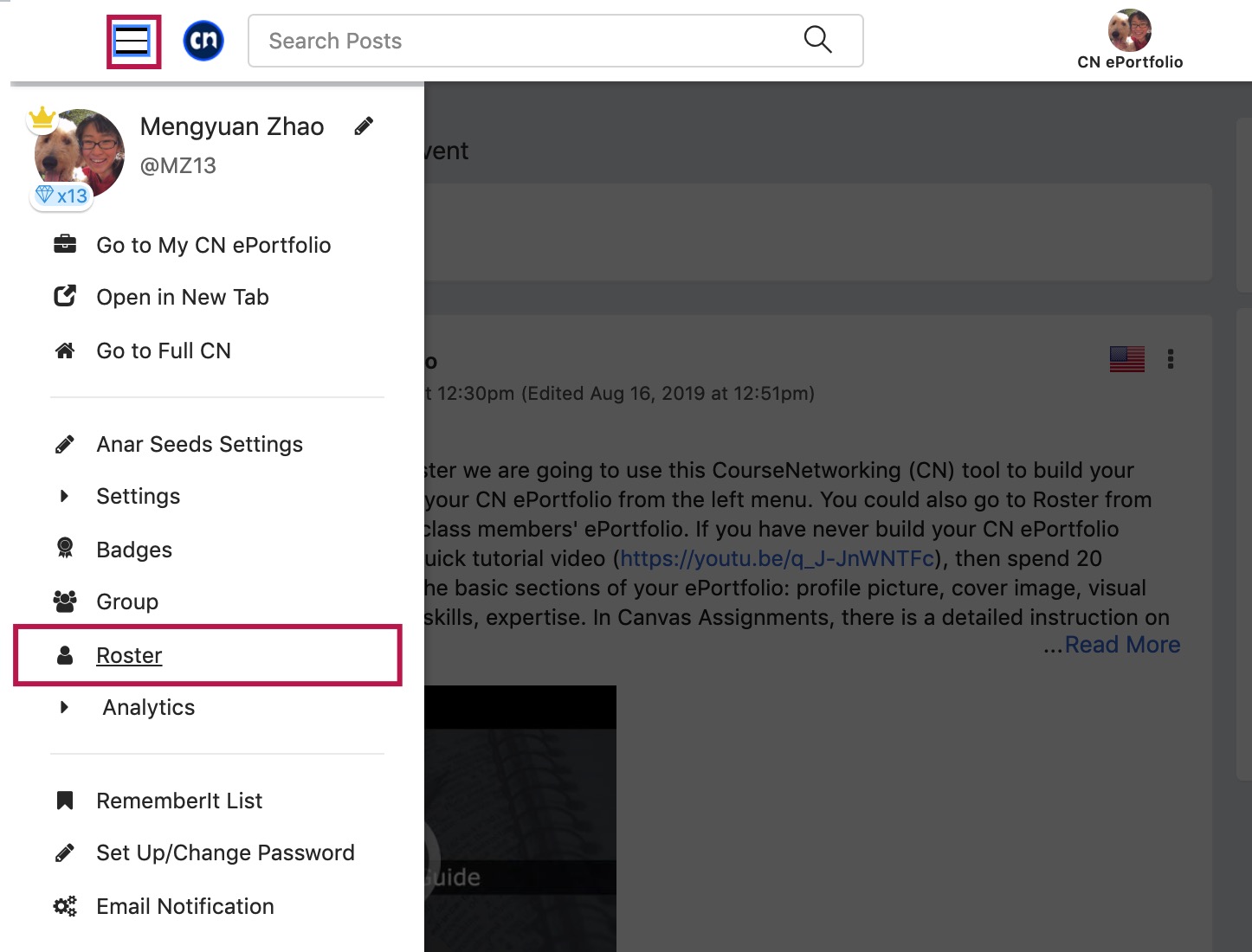
Task: Open Set Up/Change Password
Action: click(225, 852)
